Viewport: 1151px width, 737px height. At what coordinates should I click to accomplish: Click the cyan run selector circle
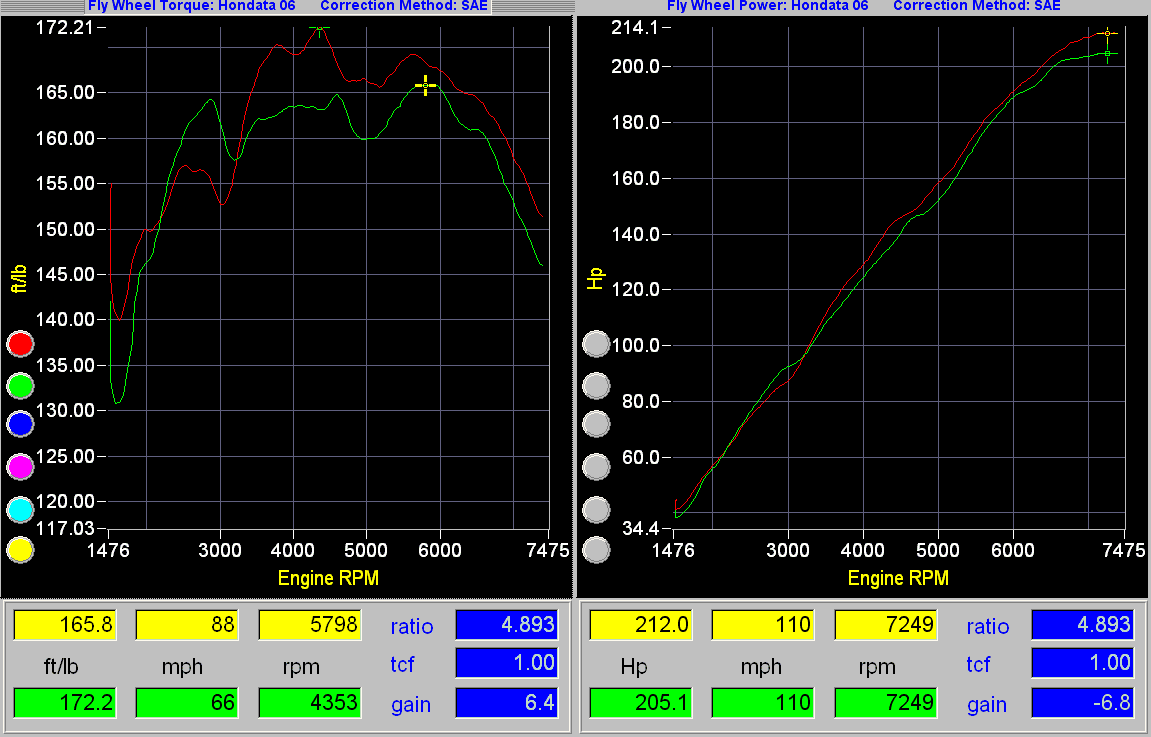(20, 509)
